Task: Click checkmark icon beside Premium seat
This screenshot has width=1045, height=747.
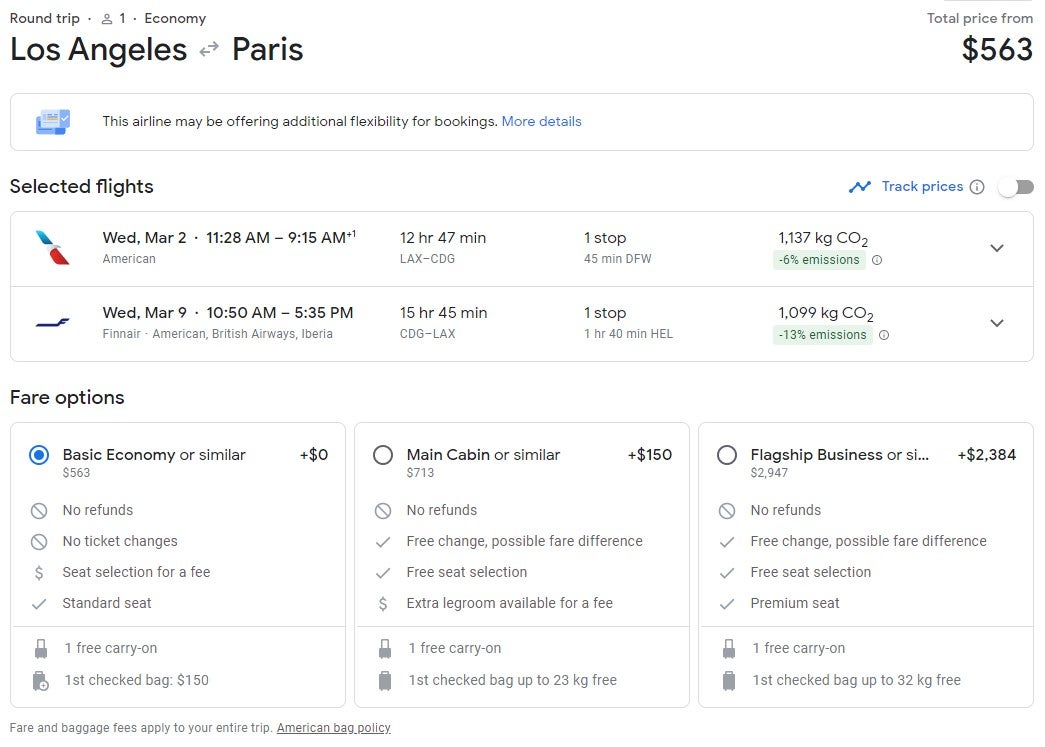Action: pyautogui.click(x=727, y=604)
